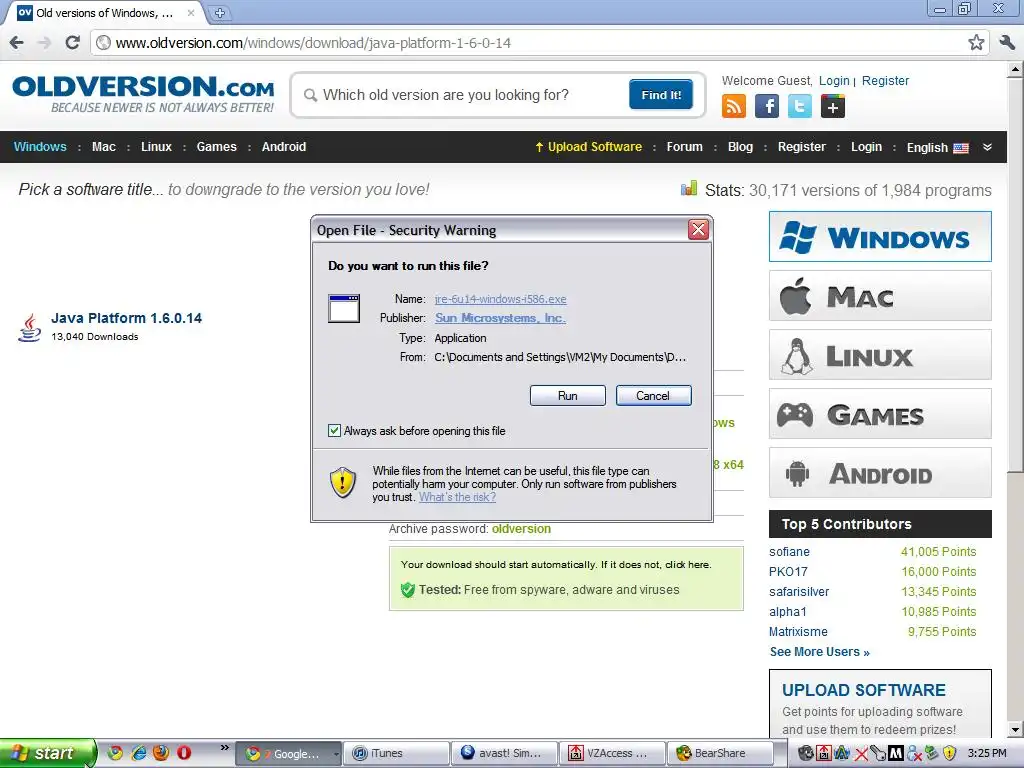Click the Find It! button
This screenshot has width=1024, height=768.
pyautogui.click(x=661, y=95)
